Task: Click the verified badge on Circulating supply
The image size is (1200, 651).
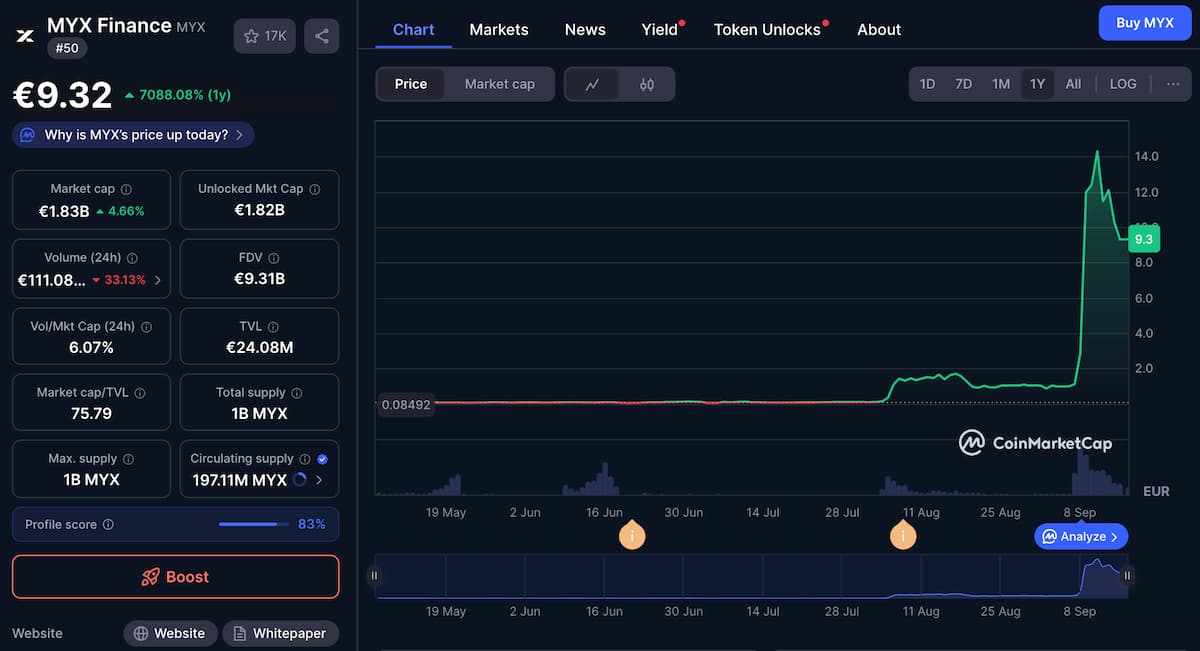Action: pos(322,459)
